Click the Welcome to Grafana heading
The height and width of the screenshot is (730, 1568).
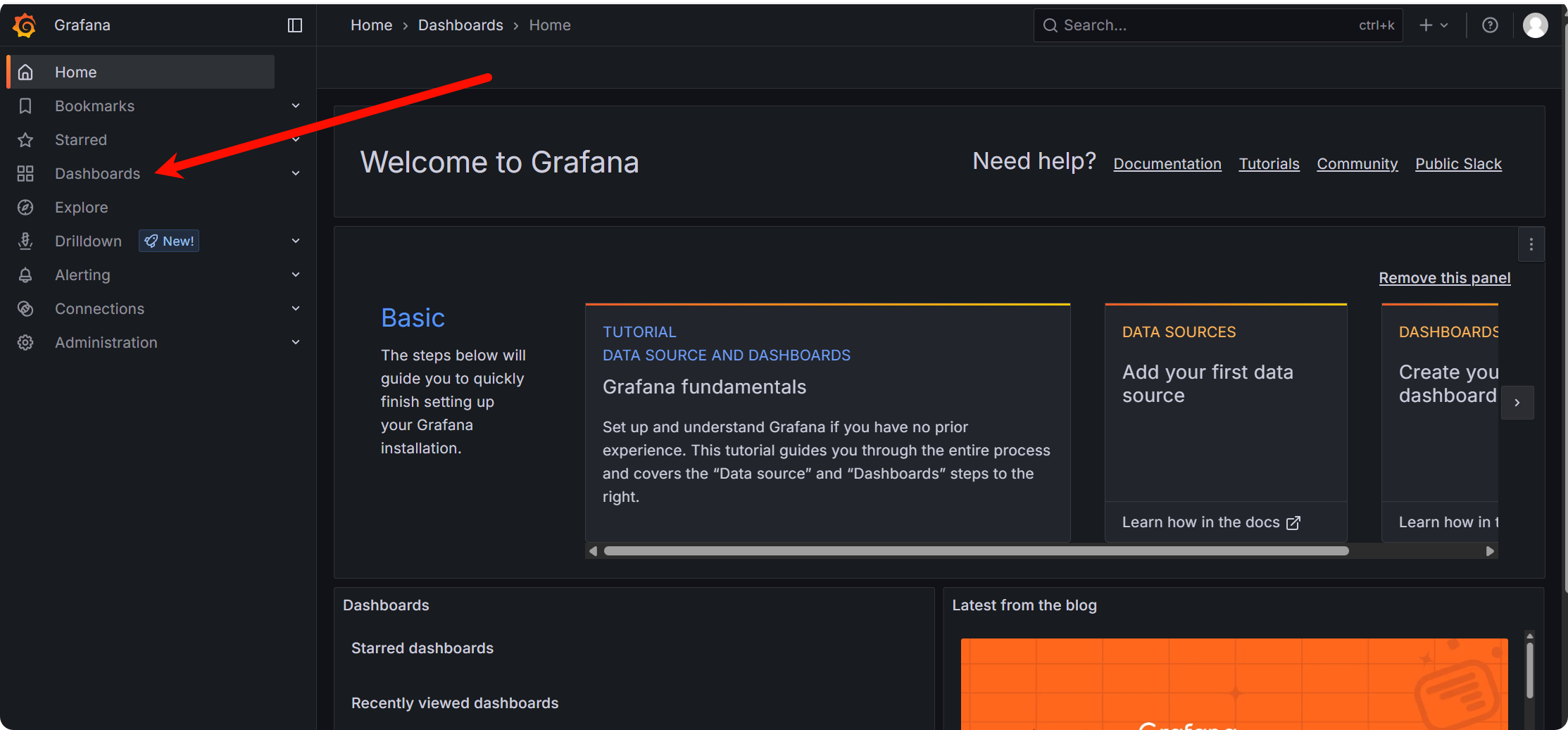(x=499, y=162)
